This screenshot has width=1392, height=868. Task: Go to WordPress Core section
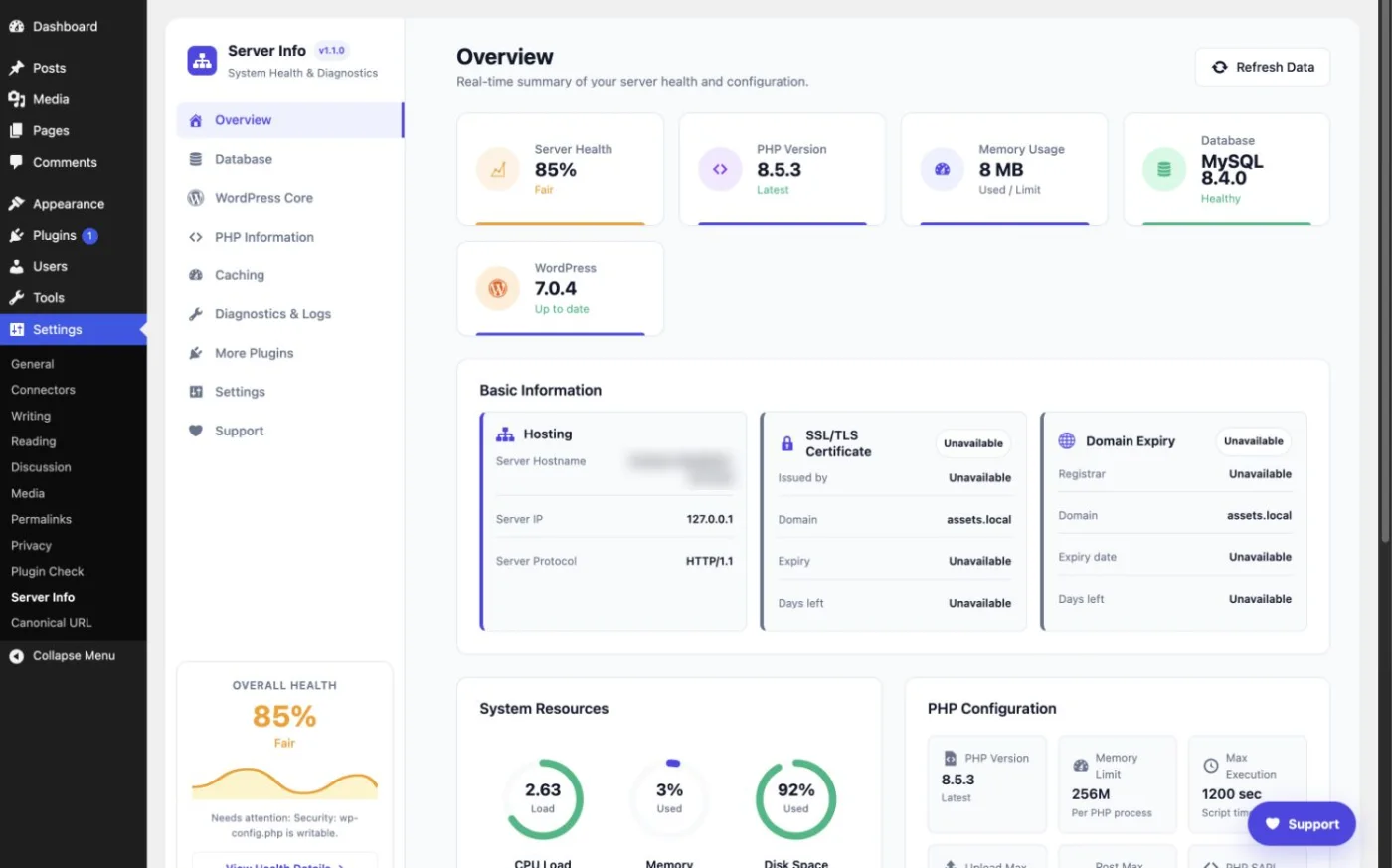(x=289, y=198)
